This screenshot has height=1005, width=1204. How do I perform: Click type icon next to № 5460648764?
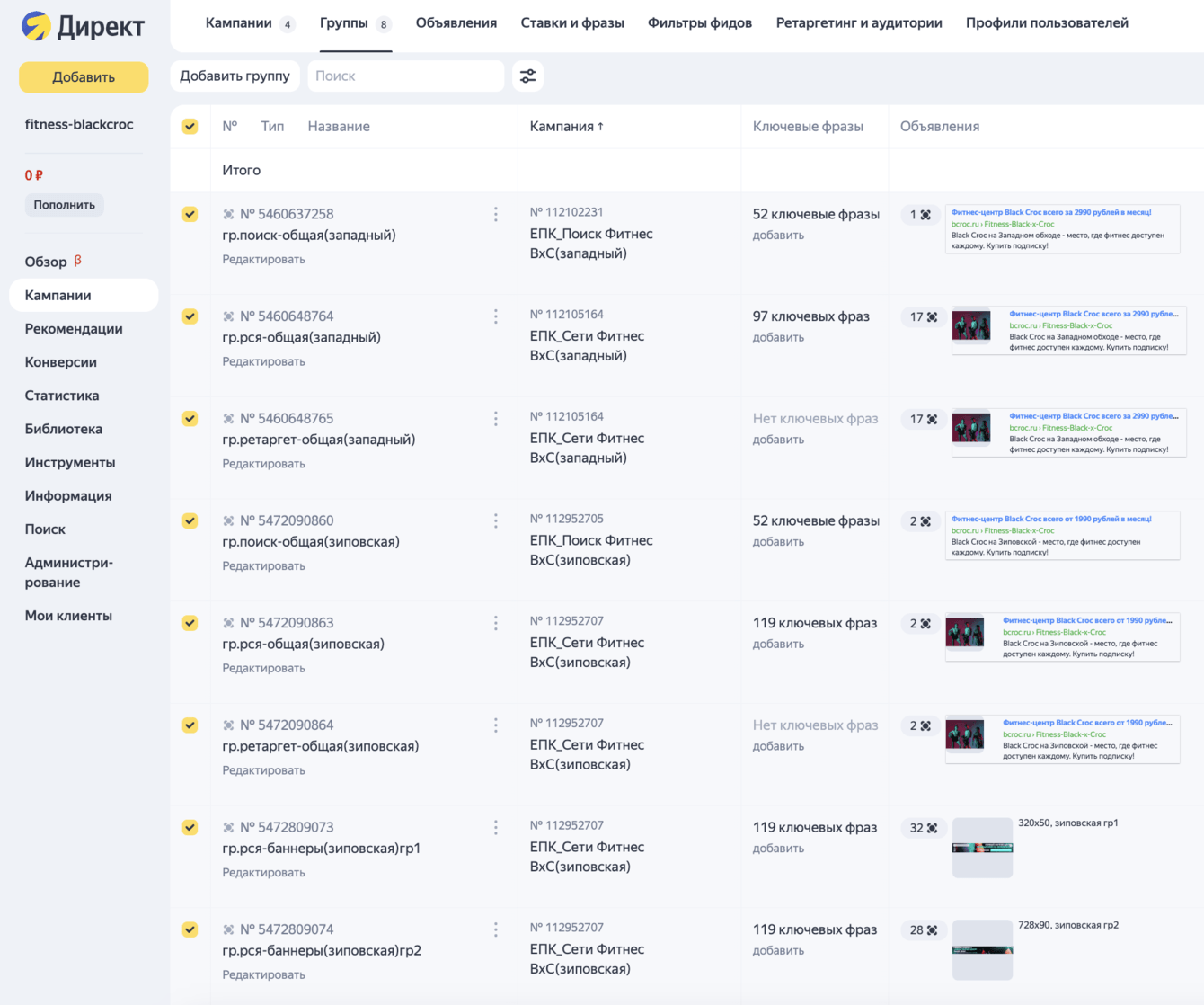(228, 316)
